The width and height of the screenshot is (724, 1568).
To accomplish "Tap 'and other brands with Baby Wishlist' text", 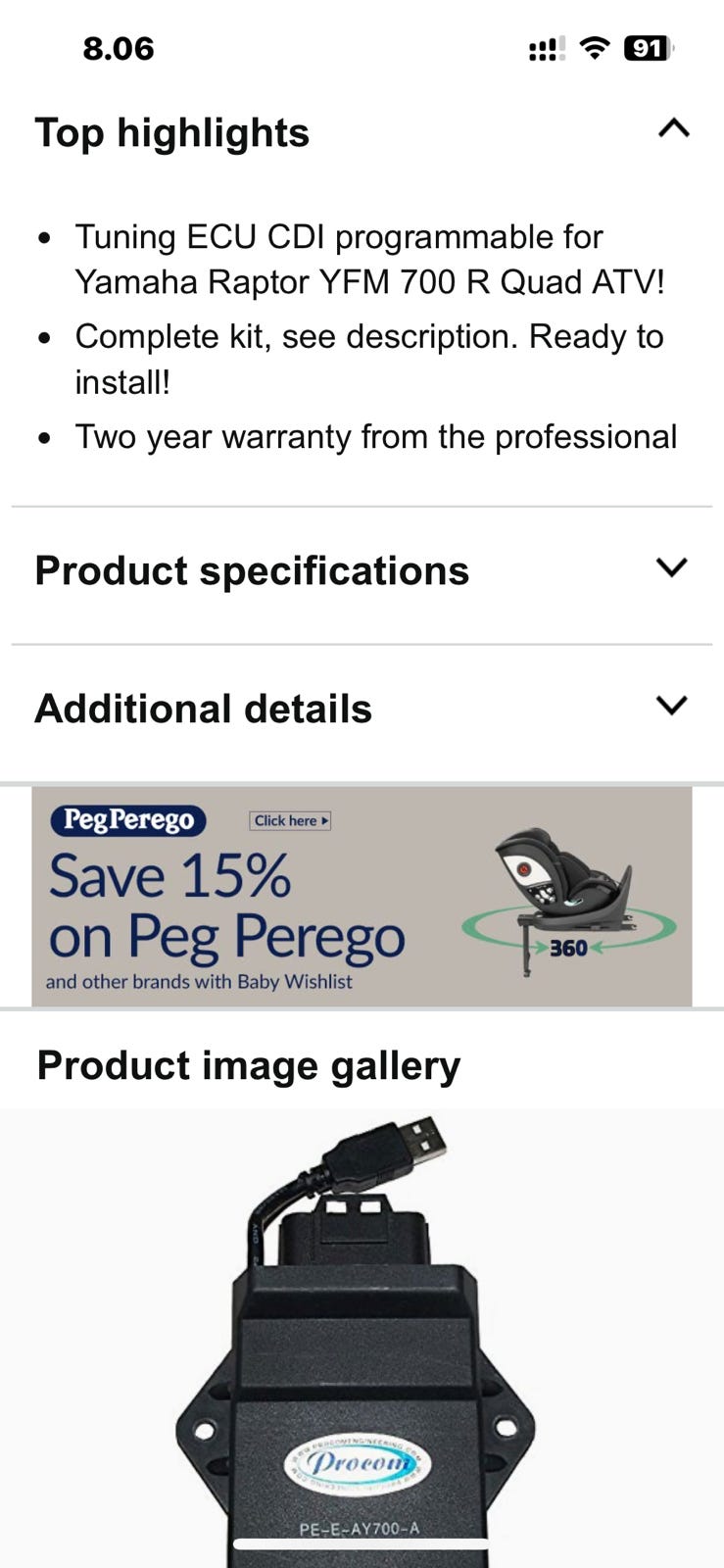I will [x=199, y=982].
